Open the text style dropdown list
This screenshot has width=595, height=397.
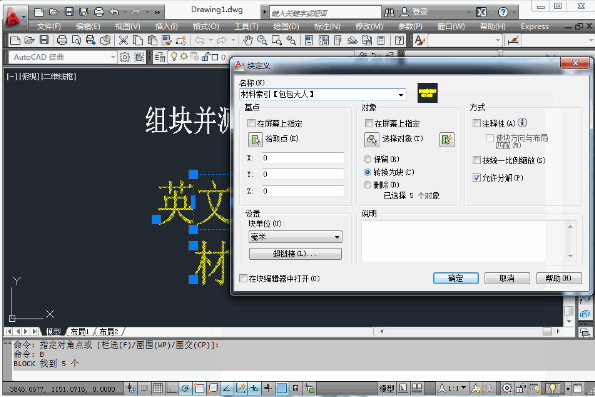pos(498,40)
